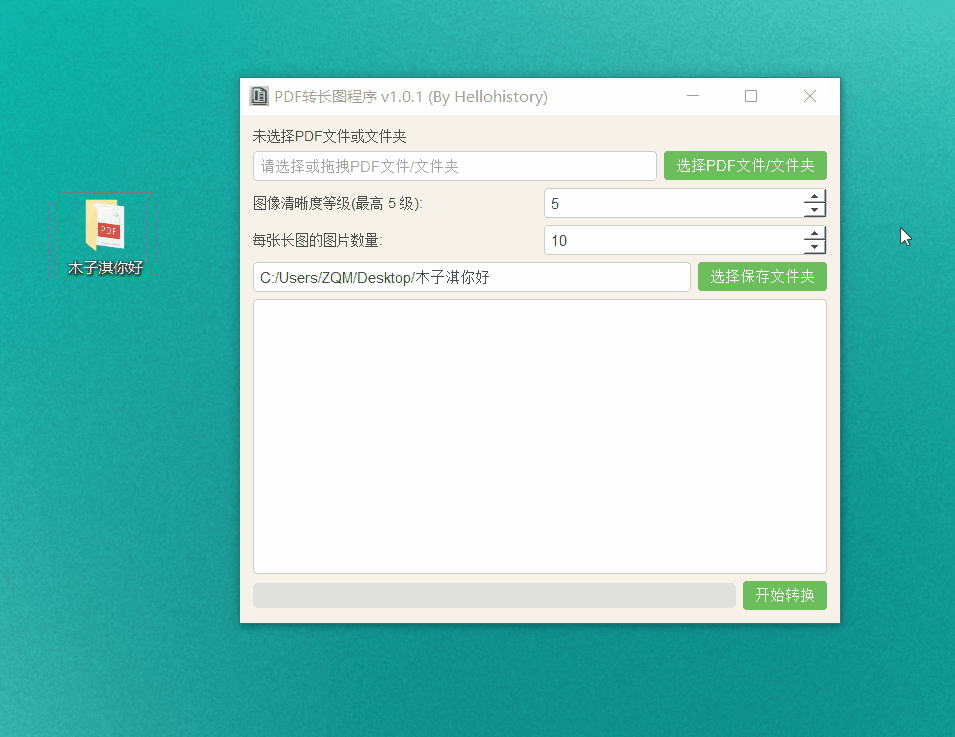The image size is (955, 737).
Task: Click inside the empty log output area
Action: (x=539, y=435)
